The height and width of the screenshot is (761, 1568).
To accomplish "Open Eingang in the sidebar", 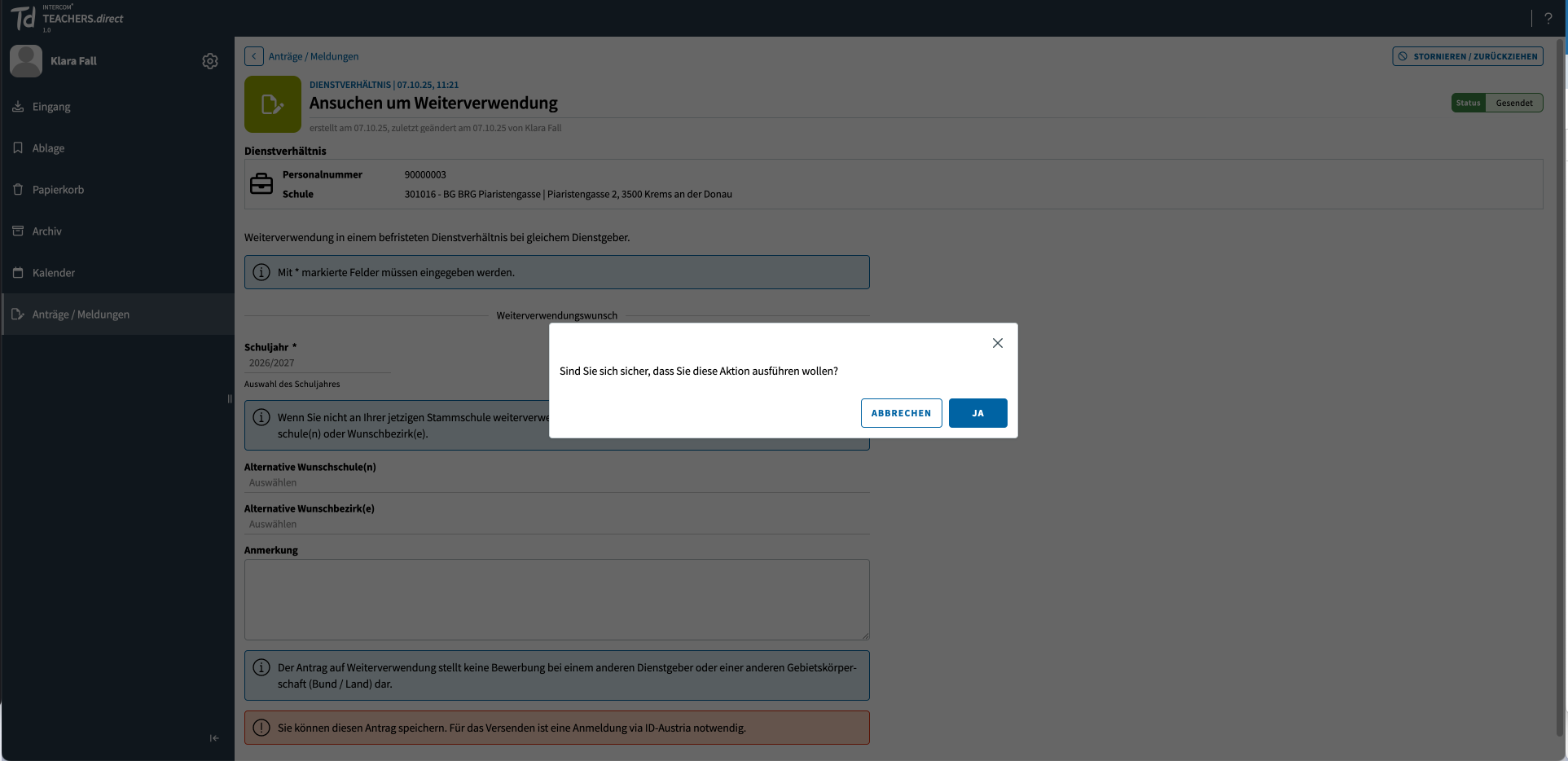I will click(51, 107).
